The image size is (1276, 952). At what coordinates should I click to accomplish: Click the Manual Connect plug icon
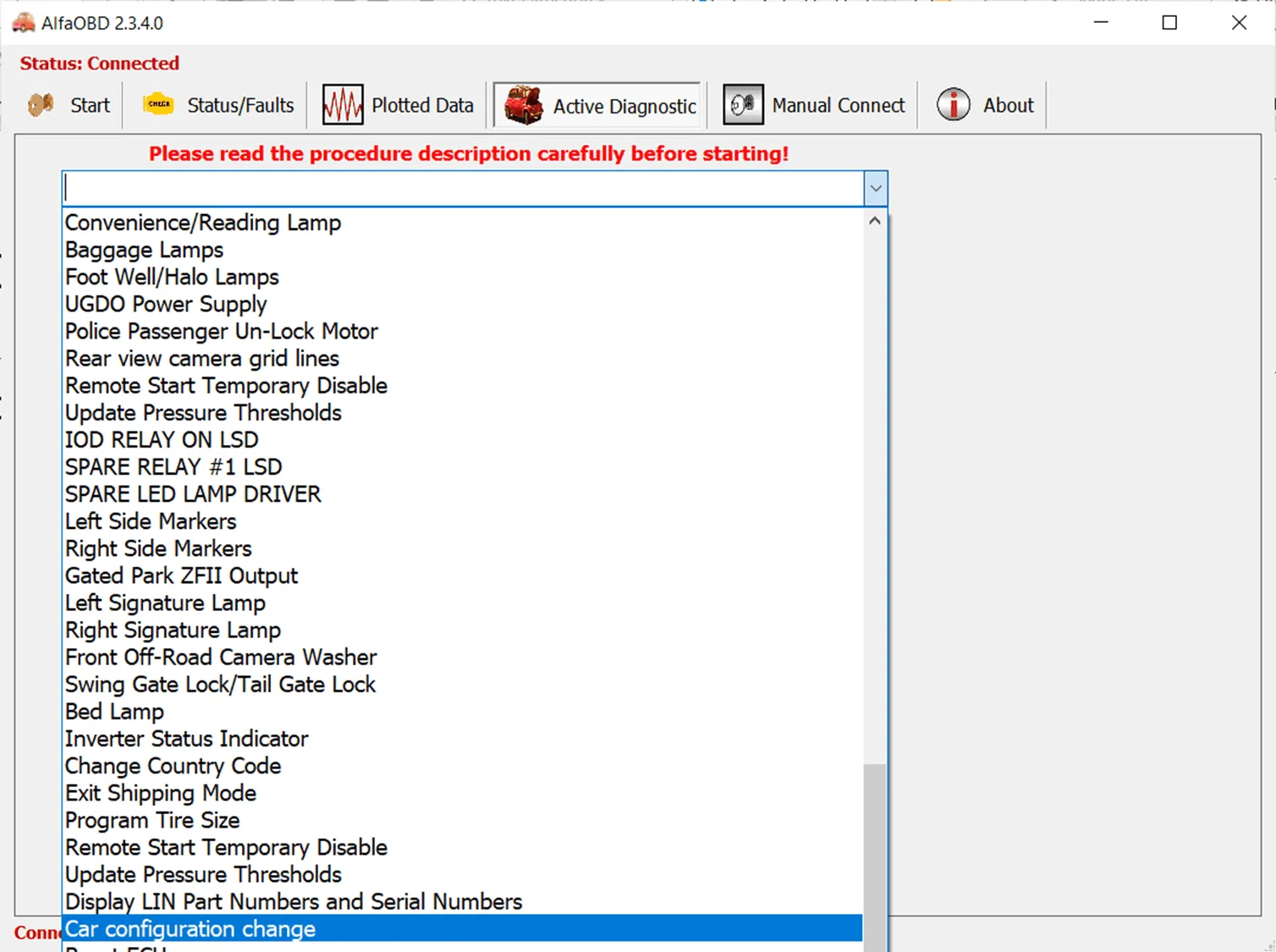click(743, 105)
